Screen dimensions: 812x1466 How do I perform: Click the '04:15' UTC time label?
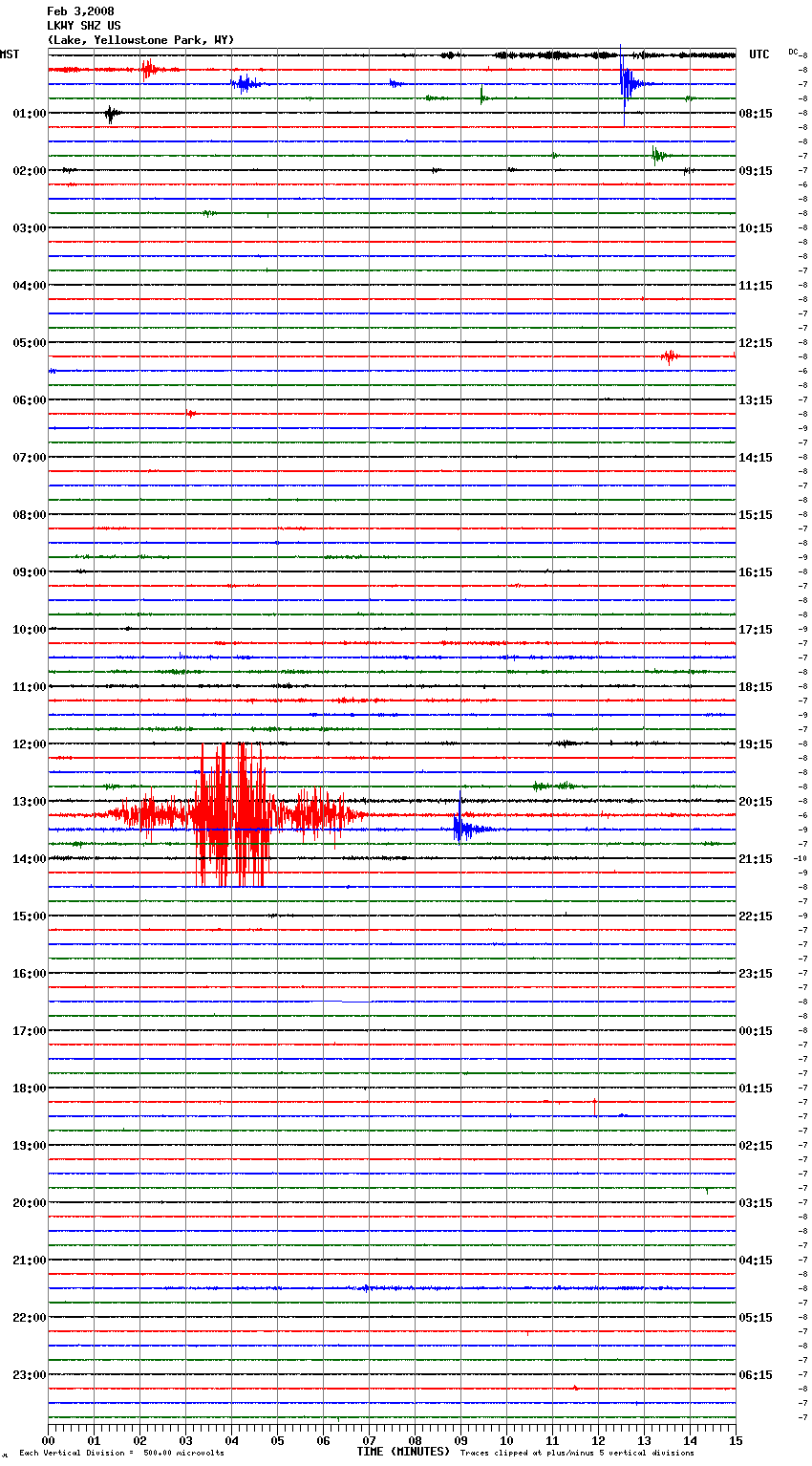click(756, 1261)
